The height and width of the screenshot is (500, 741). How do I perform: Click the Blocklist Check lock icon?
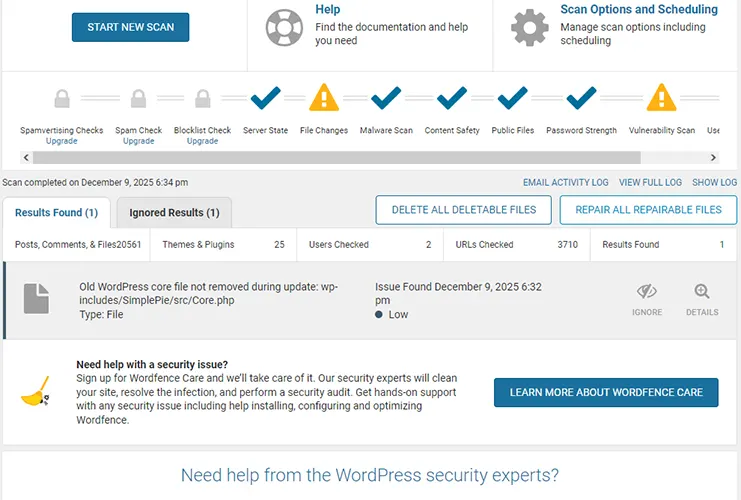[x=203, y=99]
